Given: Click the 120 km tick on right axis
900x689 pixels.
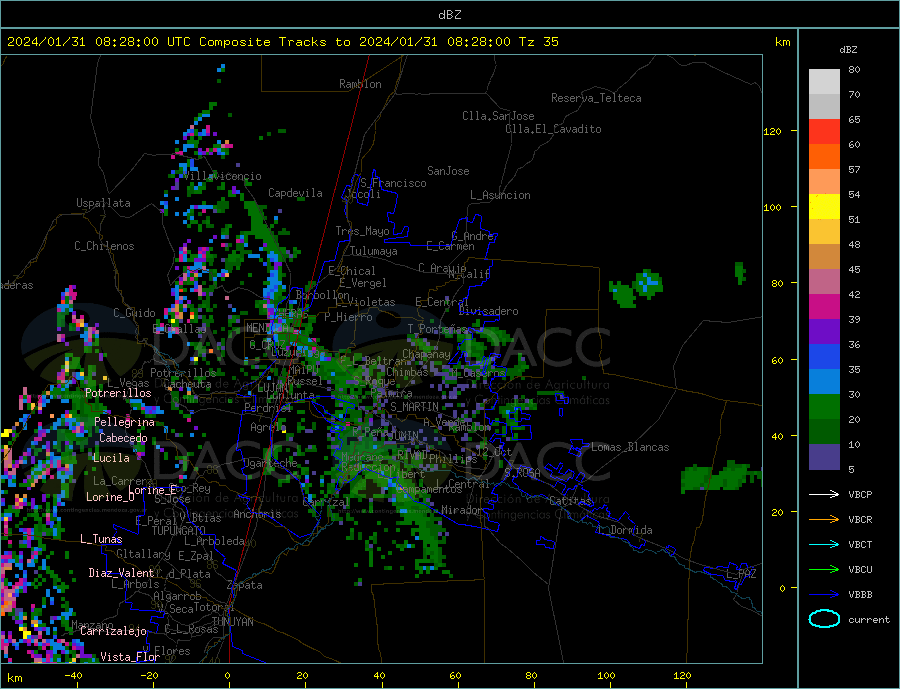Looking at the screenshot, I should [x=773, y=131].
